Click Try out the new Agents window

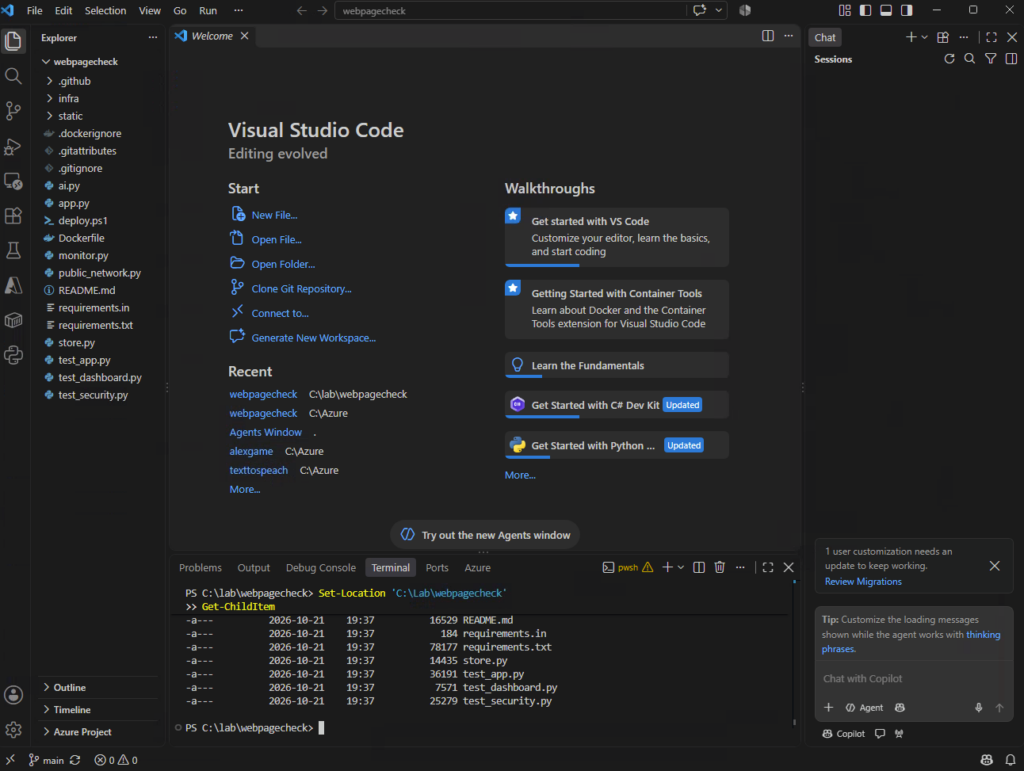(485, 535)
